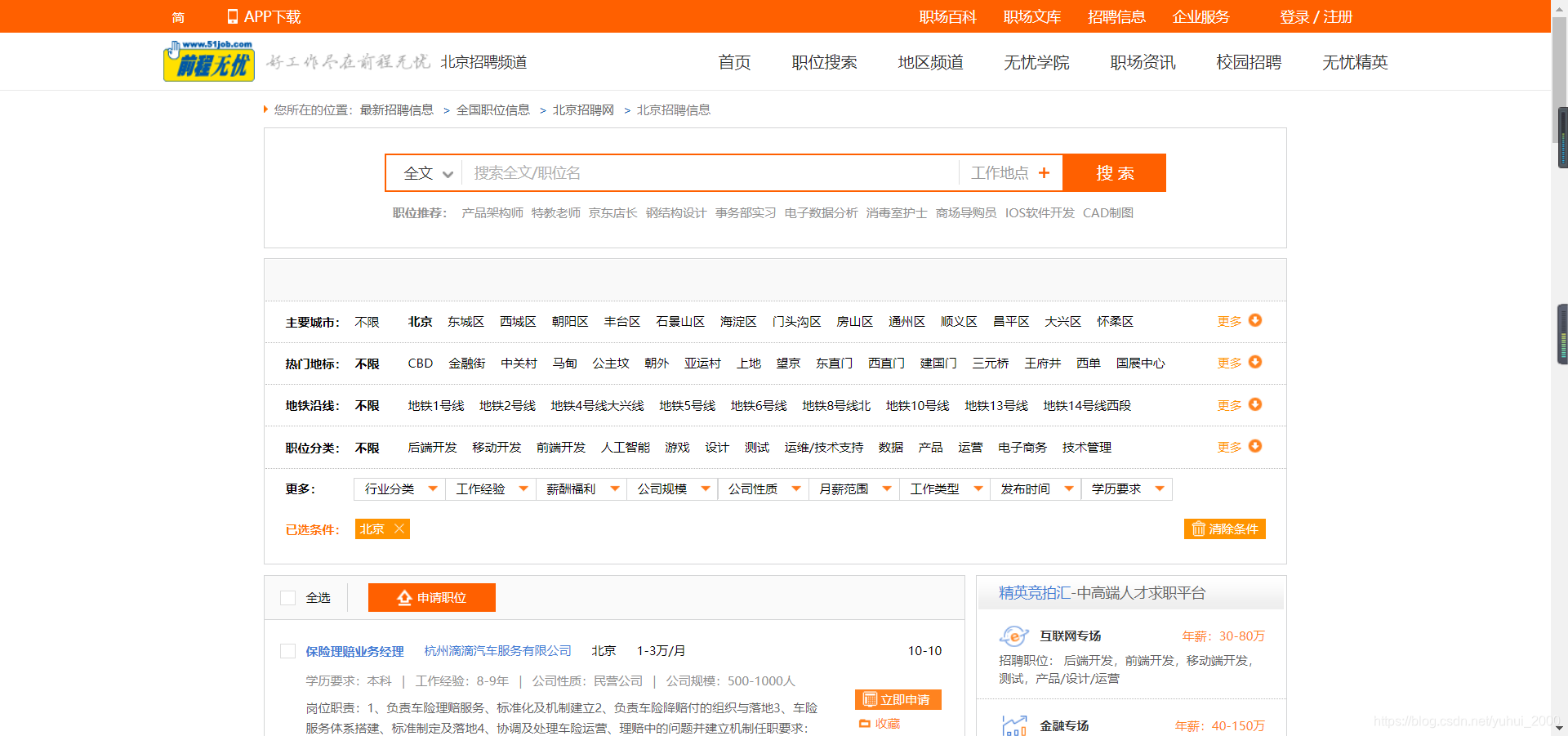Expand 更多 plus icon in 职位分类 row
The image size is (1568, 736).
pyautogui.click(x=1255, y=446)
